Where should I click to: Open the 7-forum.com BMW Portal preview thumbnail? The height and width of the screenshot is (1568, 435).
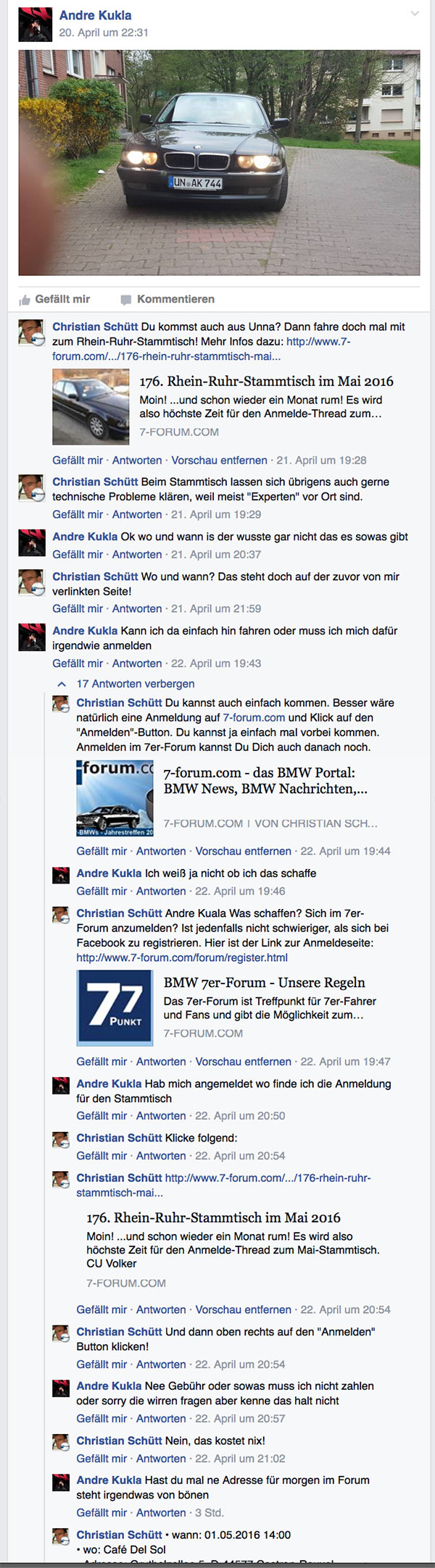pos(115,798)
